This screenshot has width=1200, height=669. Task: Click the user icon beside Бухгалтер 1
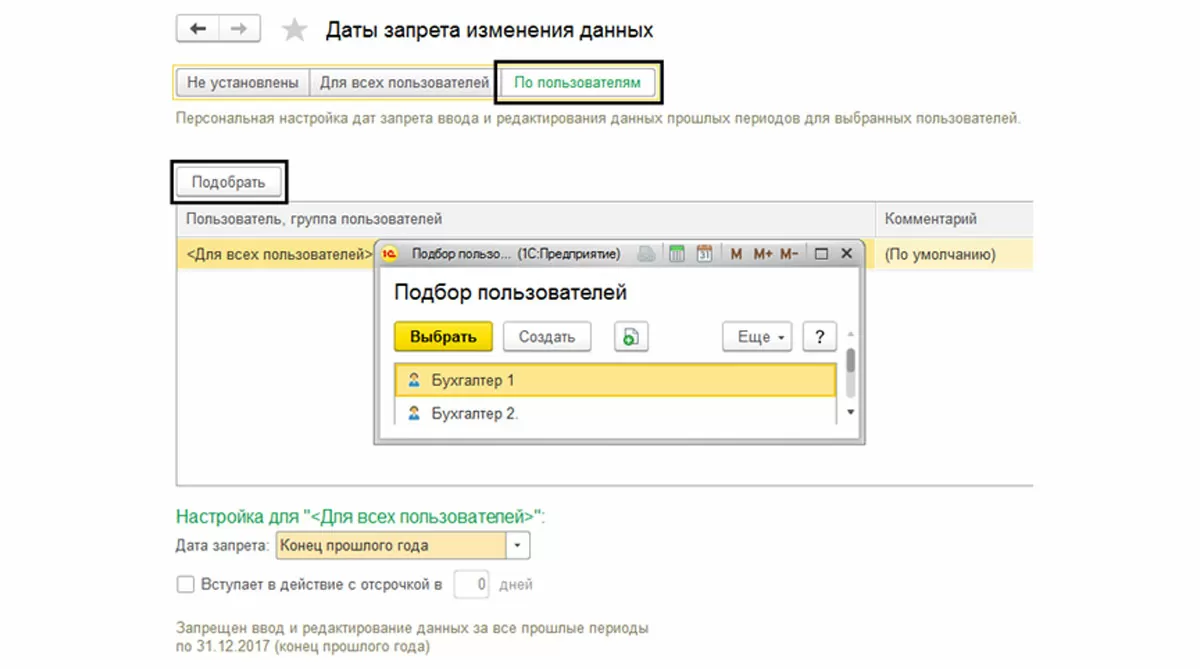[414, 381]
